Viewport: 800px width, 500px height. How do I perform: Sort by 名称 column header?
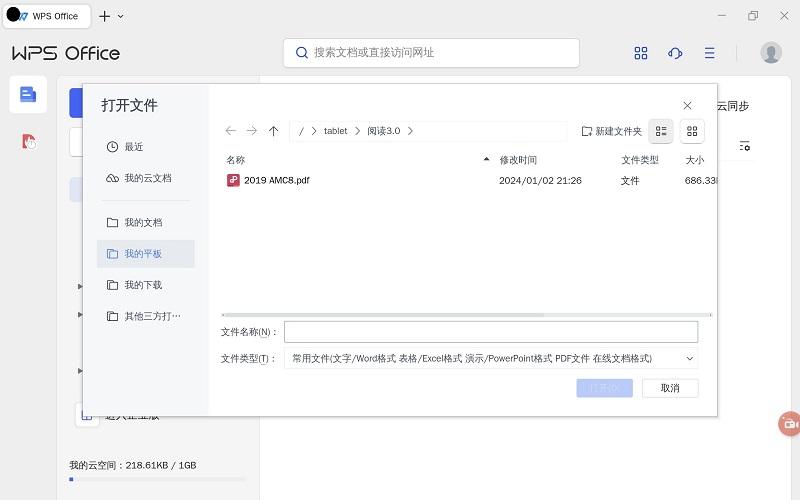click(x=236, y=160)
